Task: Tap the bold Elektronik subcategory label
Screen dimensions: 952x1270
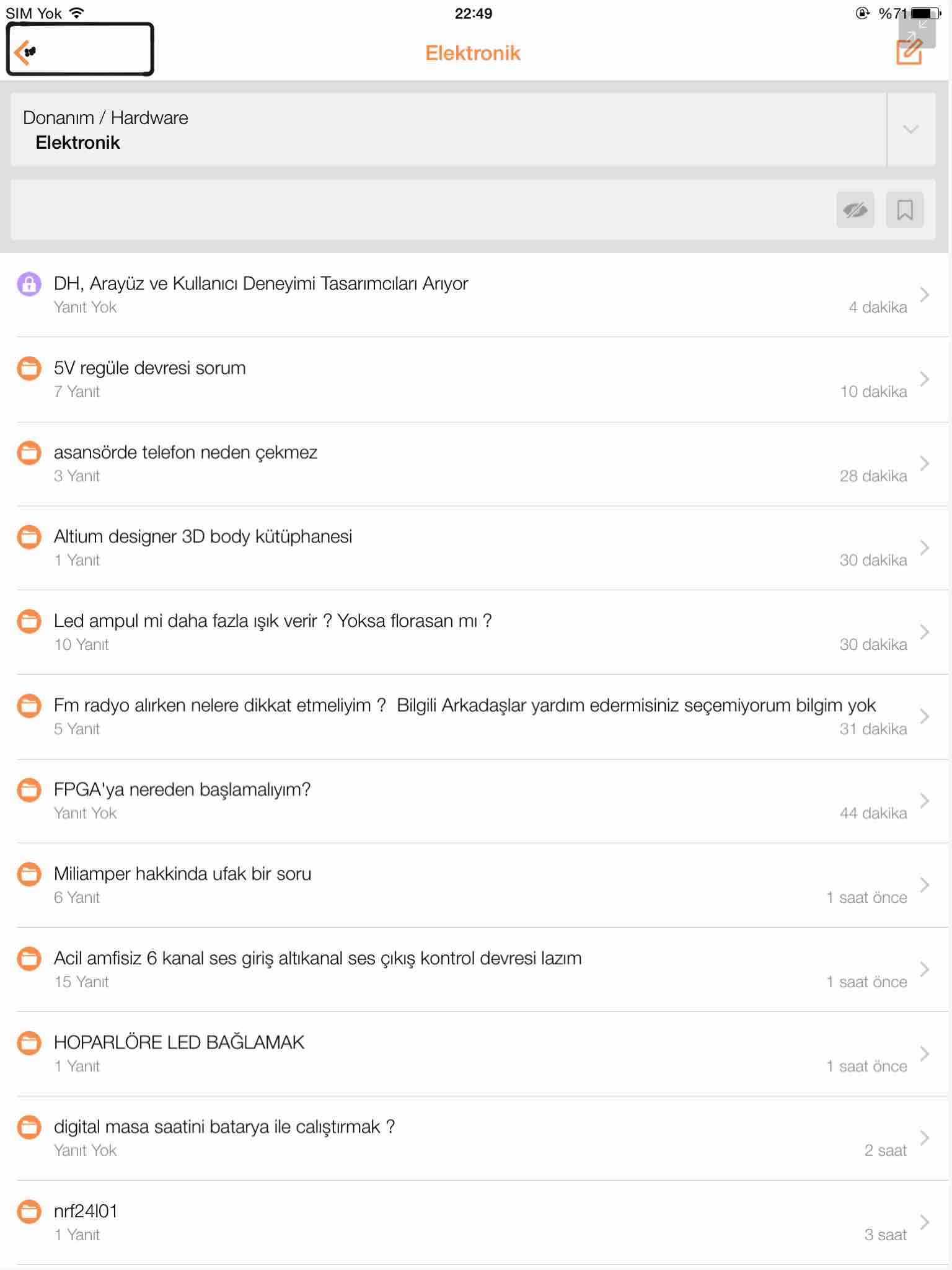Action: [77, 143]
